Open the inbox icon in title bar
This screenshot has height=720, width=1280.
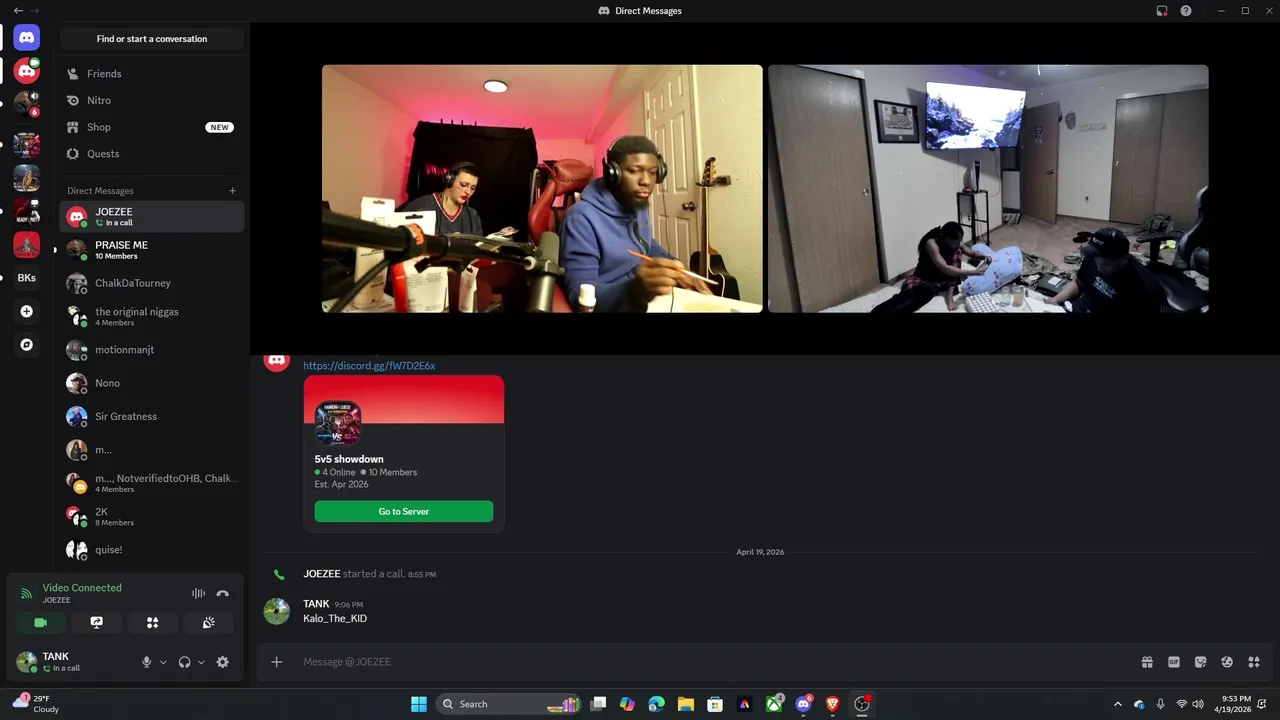click(1162, 10)
